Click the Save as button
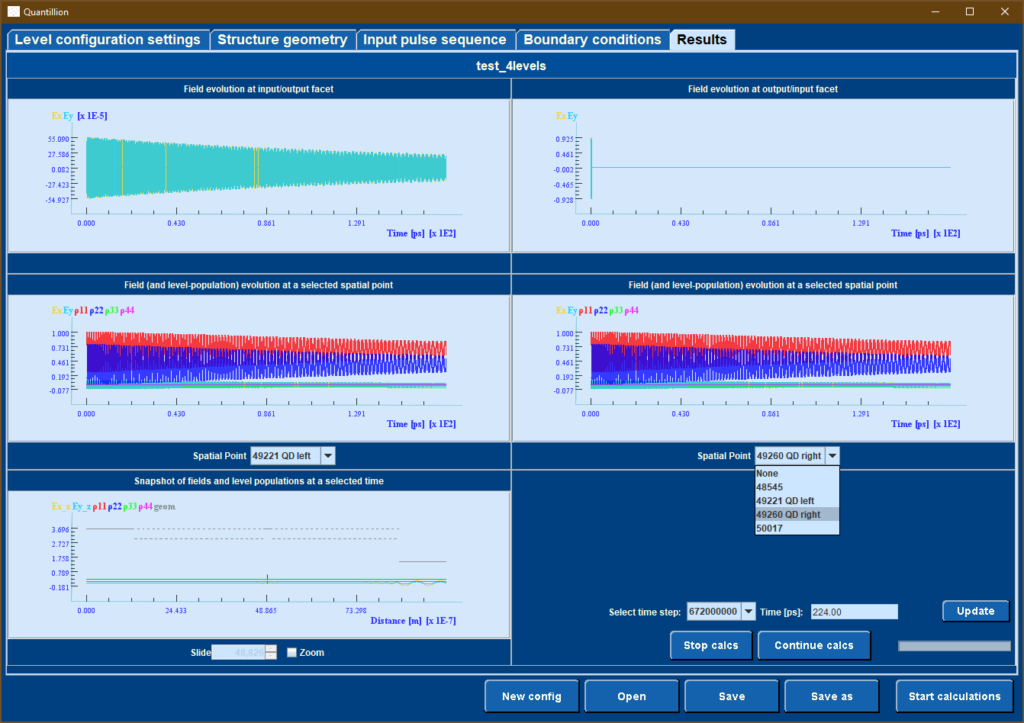The width and height of the screenshot is (1024, 723). [x=831, y=696]
